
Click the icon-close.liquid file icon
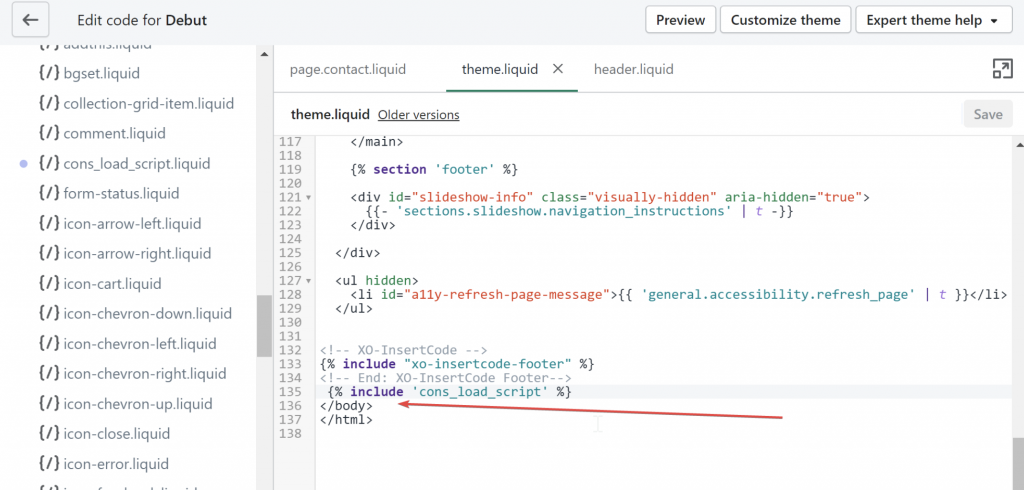pyautogui.click(x=48, y=434)
